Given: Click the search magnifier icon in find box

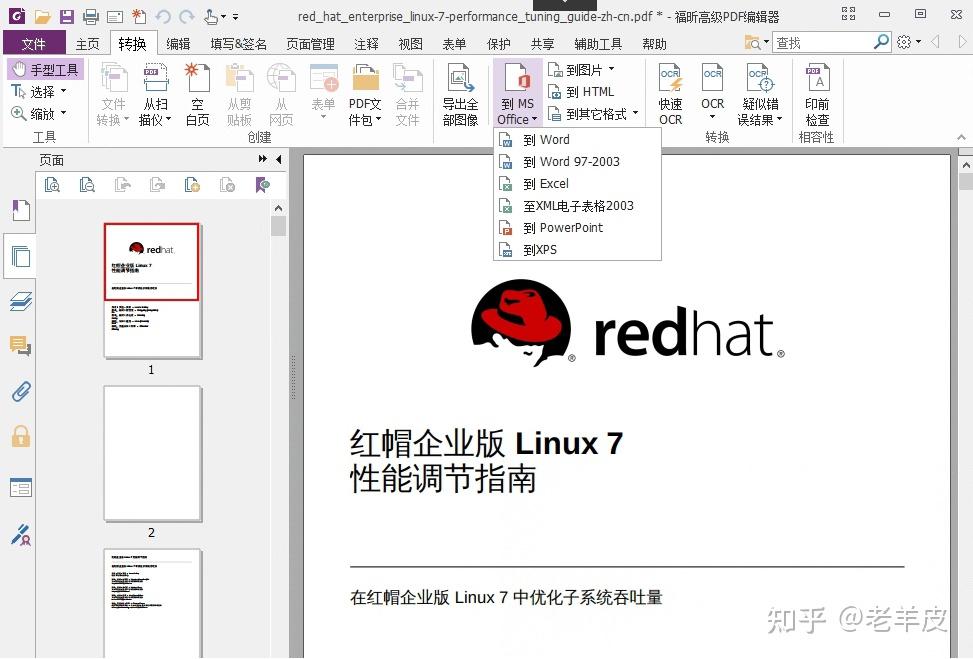Looking at the screenshot, I should click(x=881, y=42).
